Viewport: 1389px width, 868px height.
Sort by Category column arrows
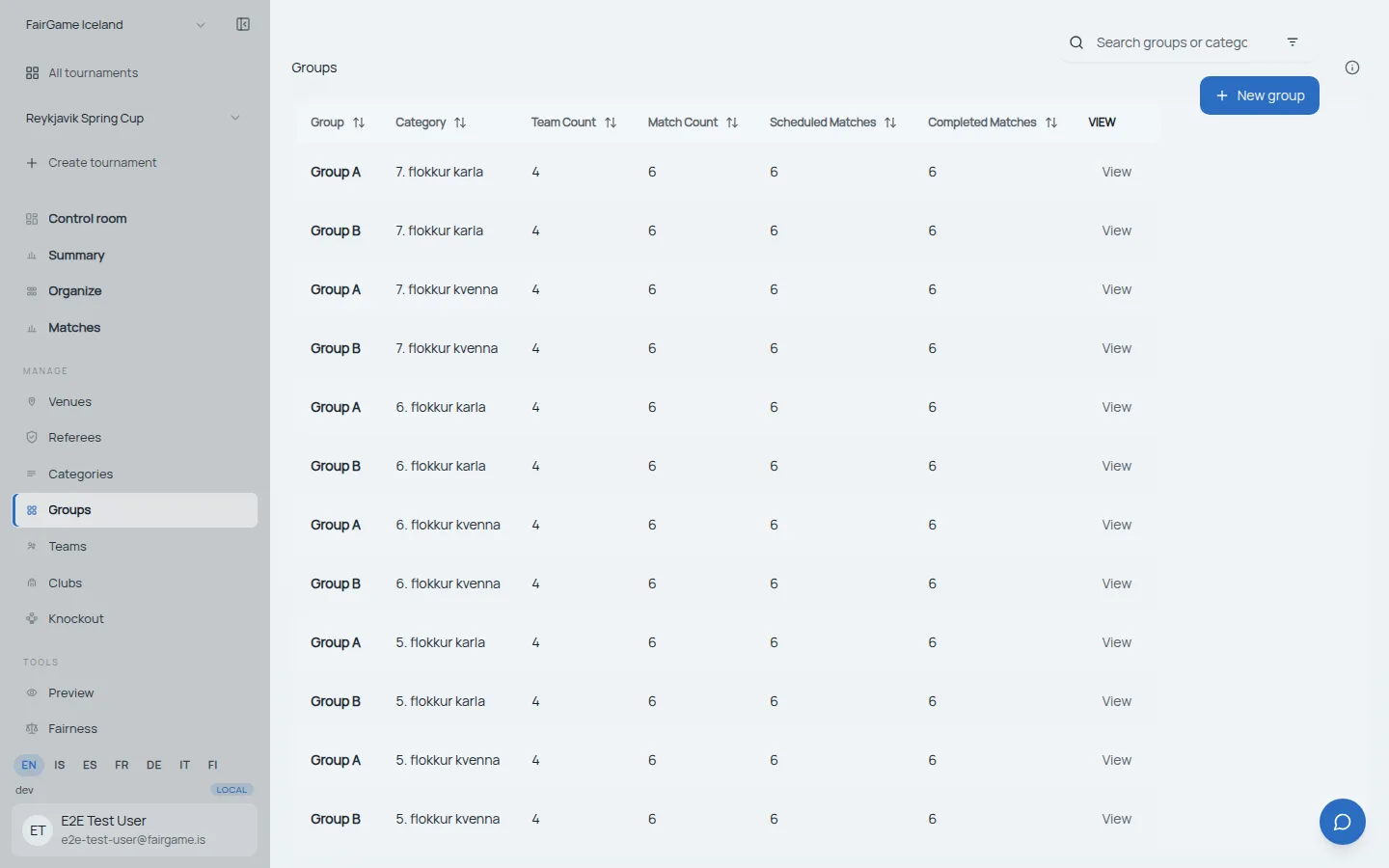click(x=460, y=122)
